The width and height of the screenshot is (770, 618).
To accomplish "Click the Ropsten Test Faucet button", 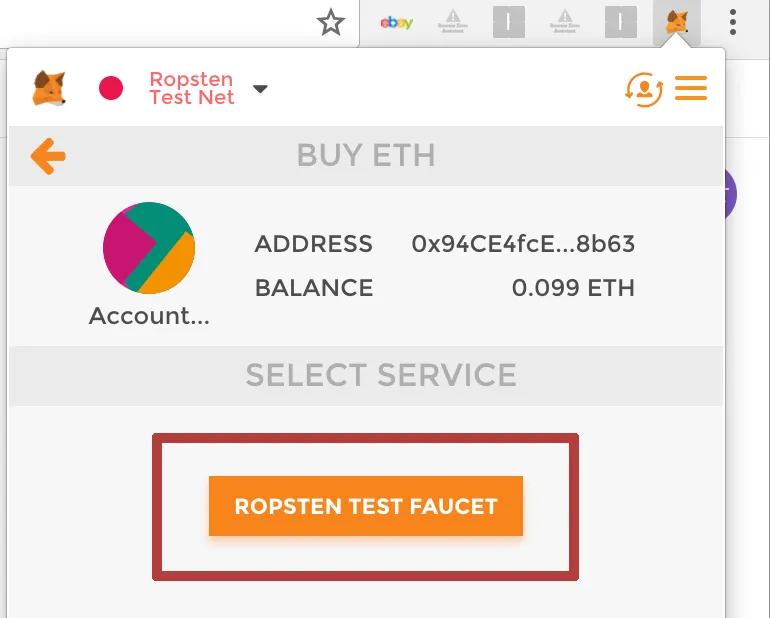I will click(x=366, y=506).
